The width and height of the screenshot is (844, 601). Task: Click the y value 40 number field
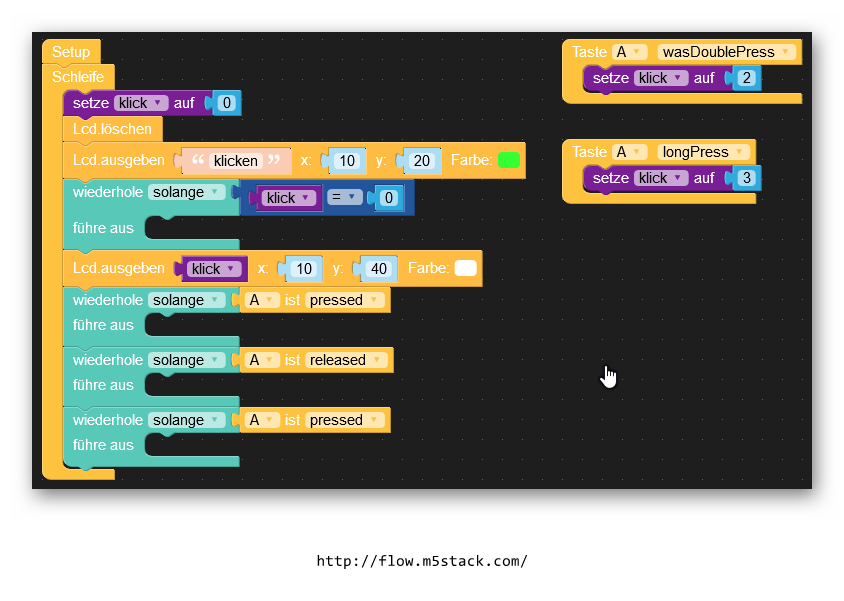pos(378,269)
